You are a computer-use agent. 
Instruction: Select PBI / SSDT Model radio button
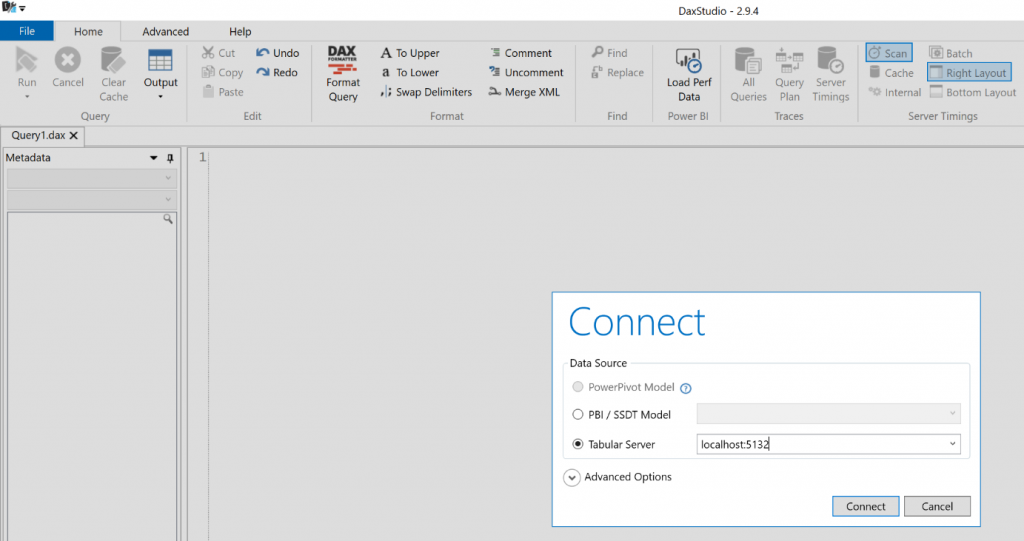[x=577, y=414]
